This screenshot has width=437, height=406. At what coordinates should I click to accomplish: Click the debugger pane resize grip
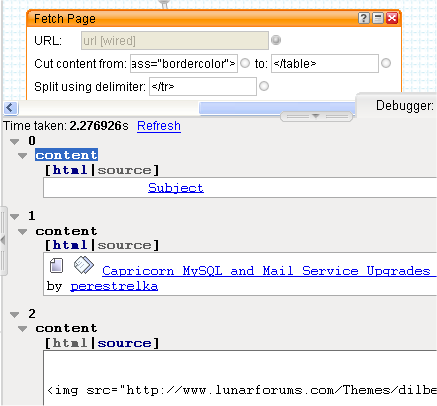316,116
